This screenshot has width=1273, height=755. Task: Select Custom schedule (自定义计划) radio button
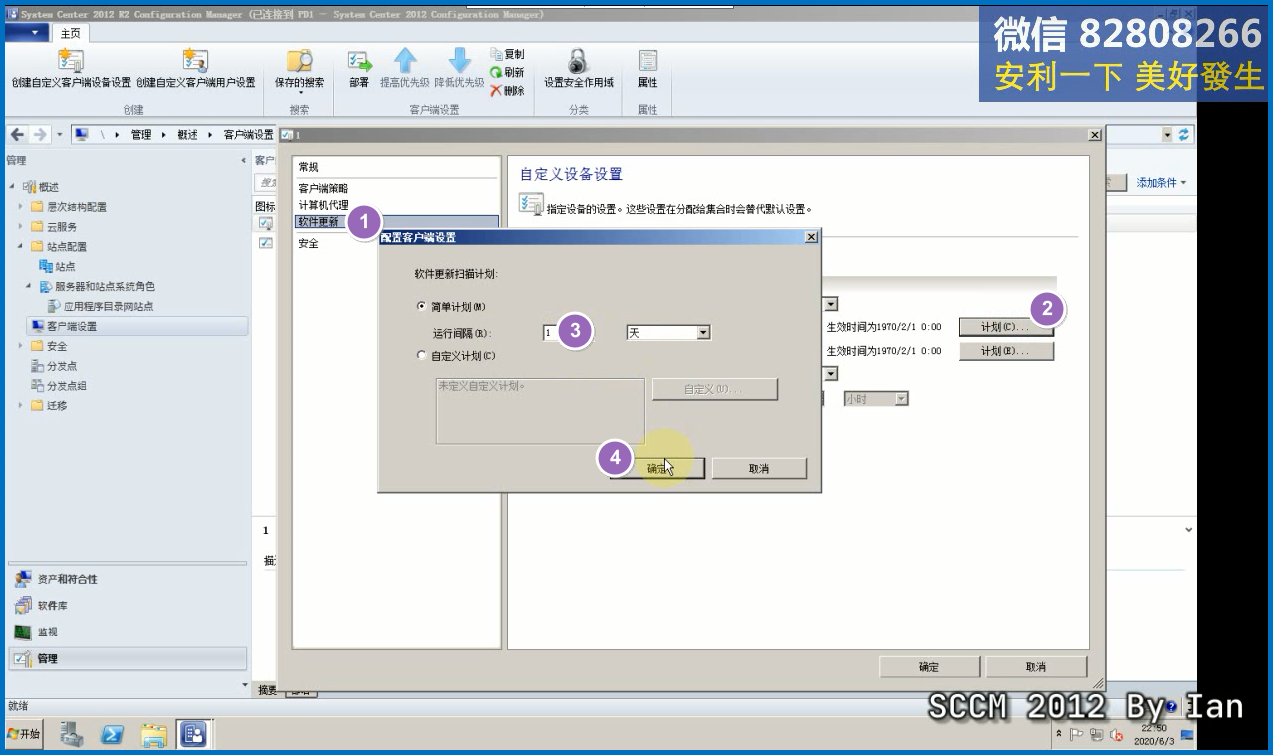click(x=421, y=355)
